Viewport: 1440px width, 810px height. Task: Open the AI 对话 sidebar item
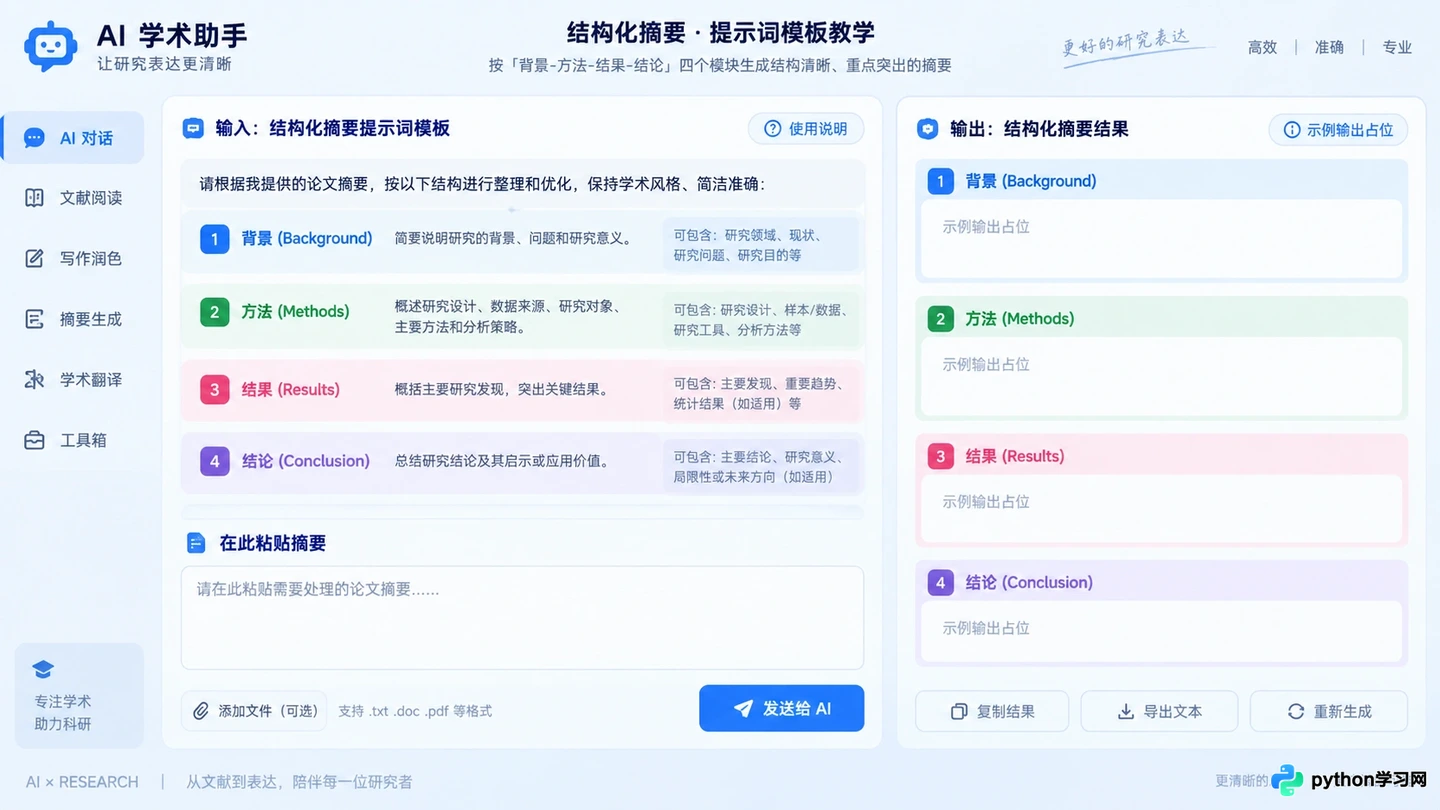click(73, 138)
